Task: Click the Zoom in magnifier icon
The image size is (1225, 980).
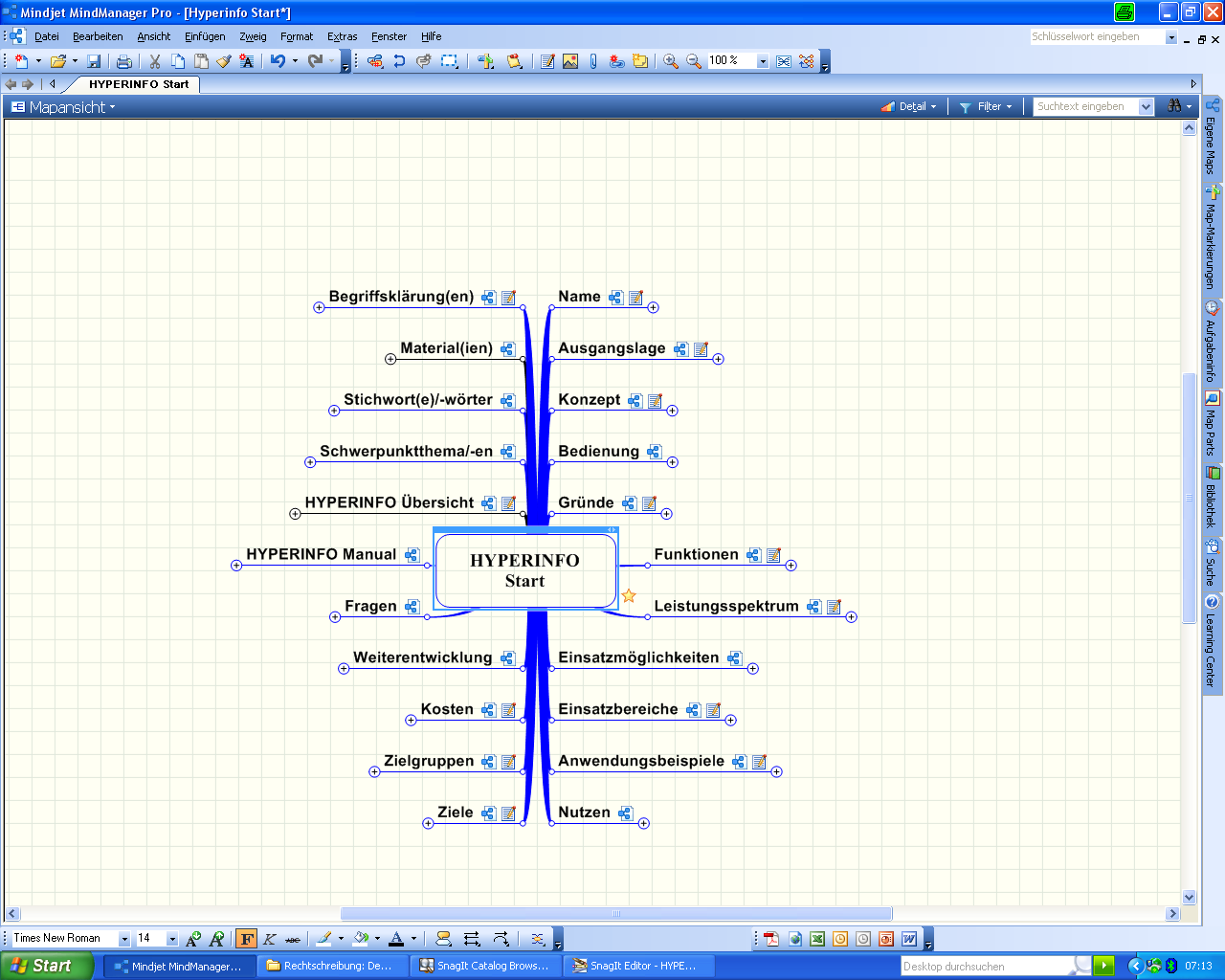Action: point(671,61)
